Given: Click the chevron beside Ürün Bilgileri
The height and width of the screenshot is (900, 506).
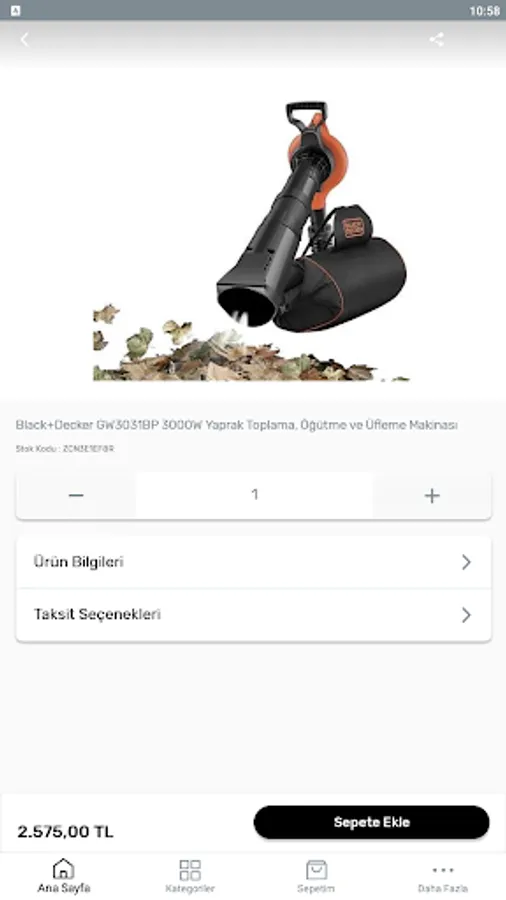Looking at the screenshot, I should pos(466,562).
